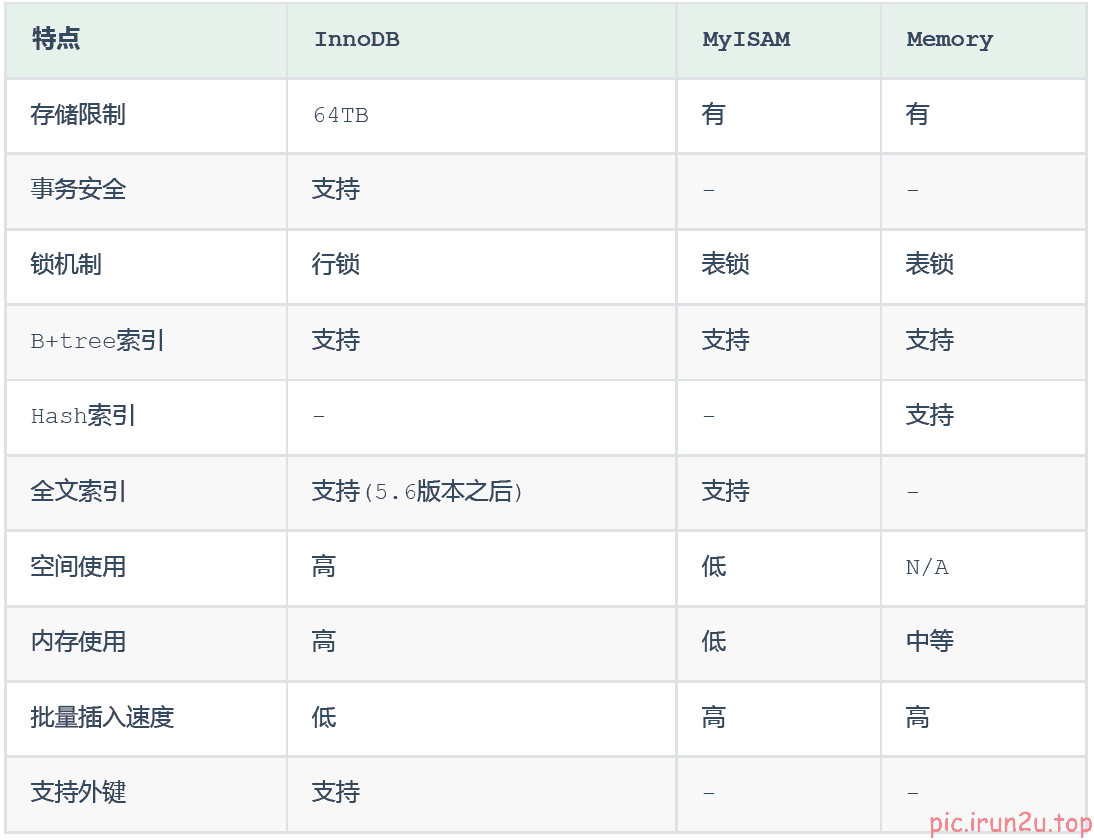Select the B+tree索引 row label
1094x840 pixels.
coord(98,341)
